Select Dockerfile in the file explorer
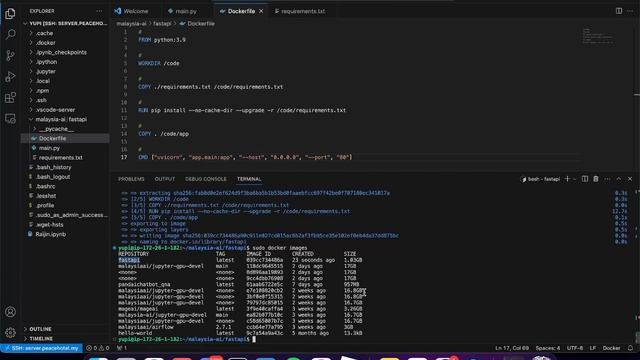The width and height of the screenshot is (640, 360). click(65, 139)
